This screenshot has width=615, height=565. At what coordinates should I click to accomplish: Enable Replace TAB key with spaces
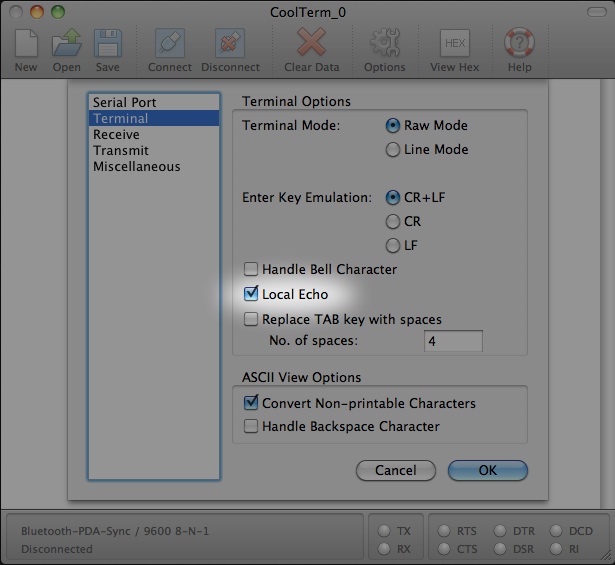(x=251, y=319)
